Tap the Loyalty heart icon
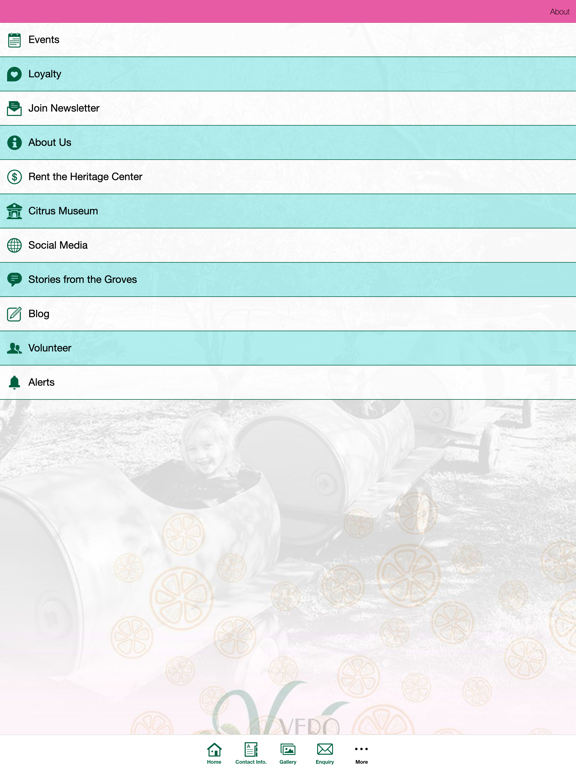Viewport: 576px width, 768px height. click(x=14, y=74)
